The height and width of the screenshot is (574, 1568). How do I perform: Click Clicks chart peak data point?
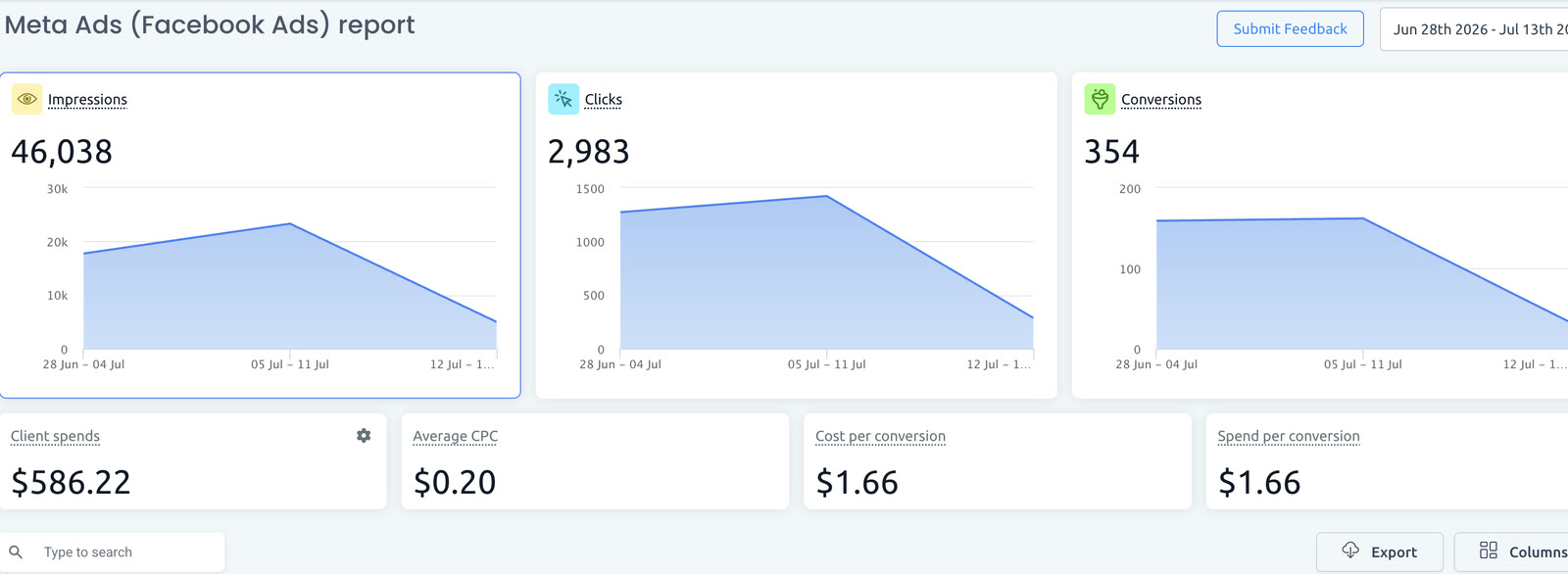point(827,196)
